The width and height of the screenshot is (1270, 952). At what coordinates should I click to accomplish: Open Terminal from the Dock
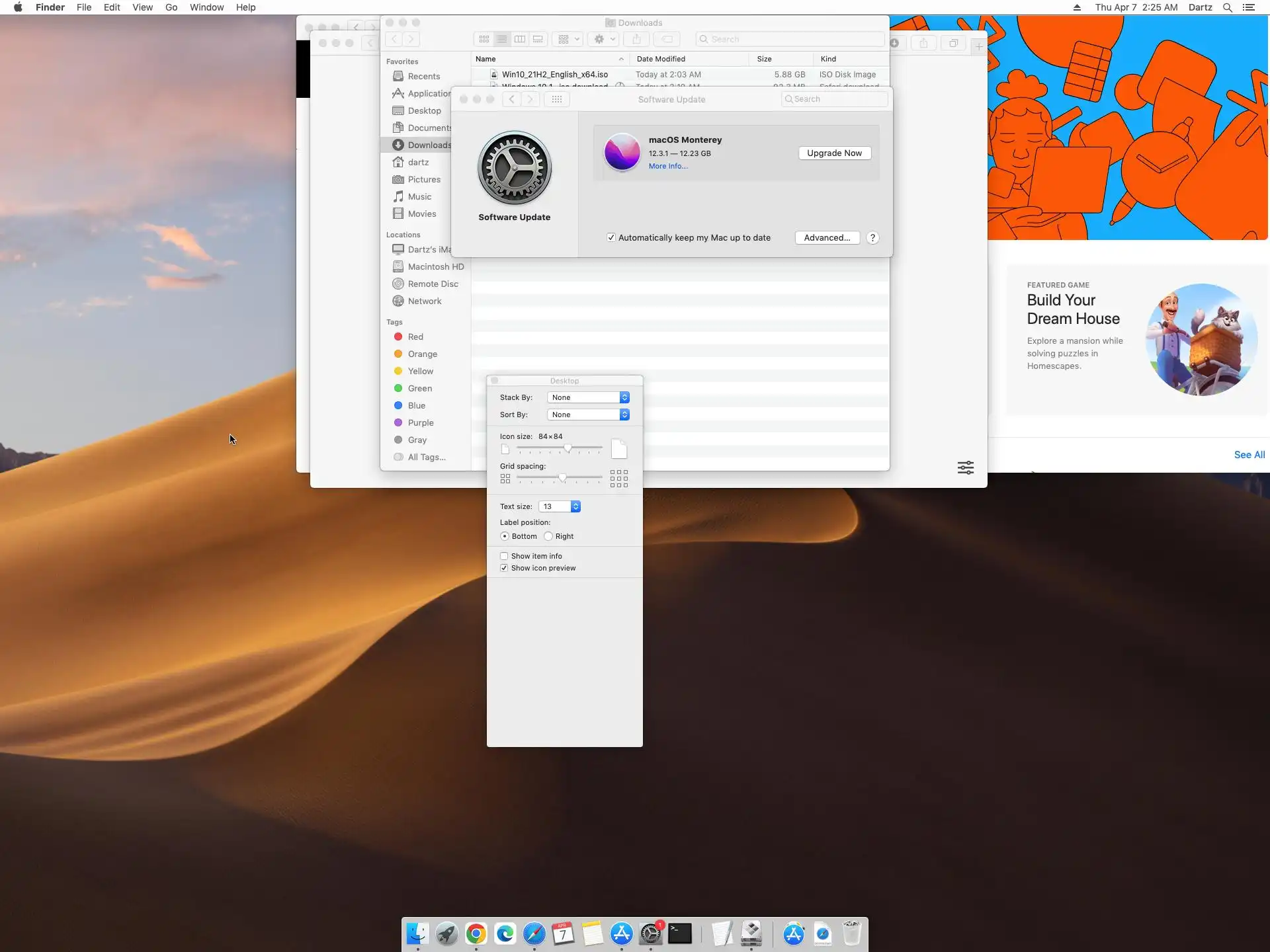point(680,933)
